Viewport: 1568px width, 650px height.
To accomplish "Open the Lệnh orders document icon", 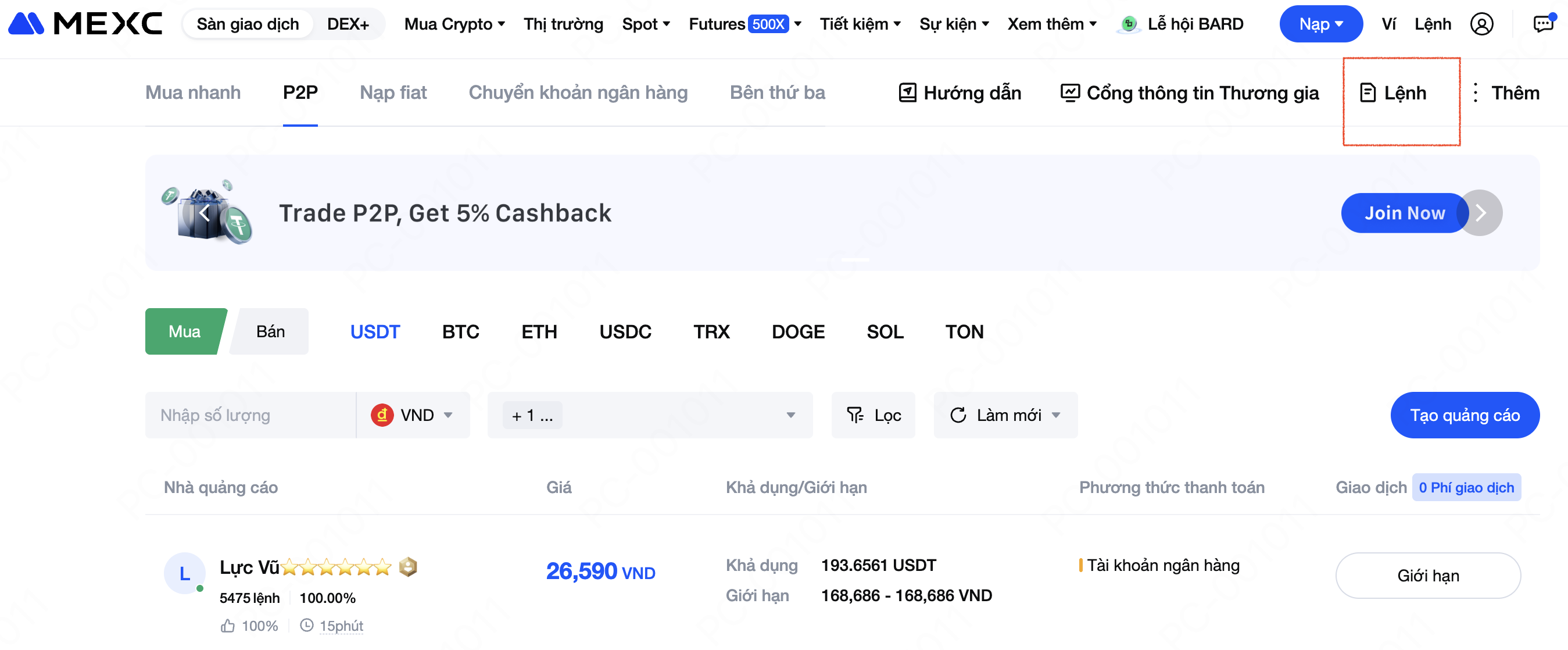I will 1367,92.
